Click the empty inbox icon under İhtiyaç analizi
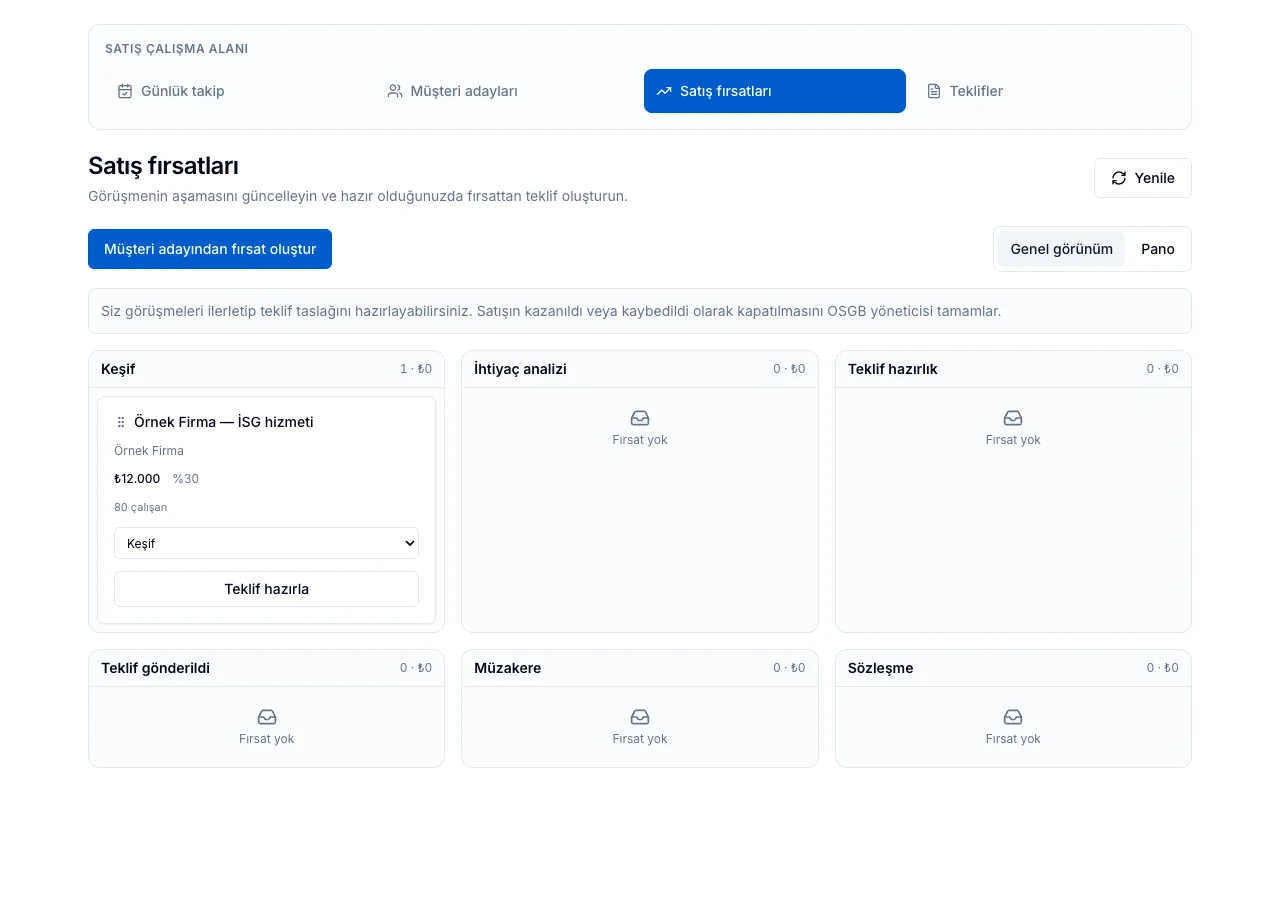1280x900 pixels. pos(640,418)
